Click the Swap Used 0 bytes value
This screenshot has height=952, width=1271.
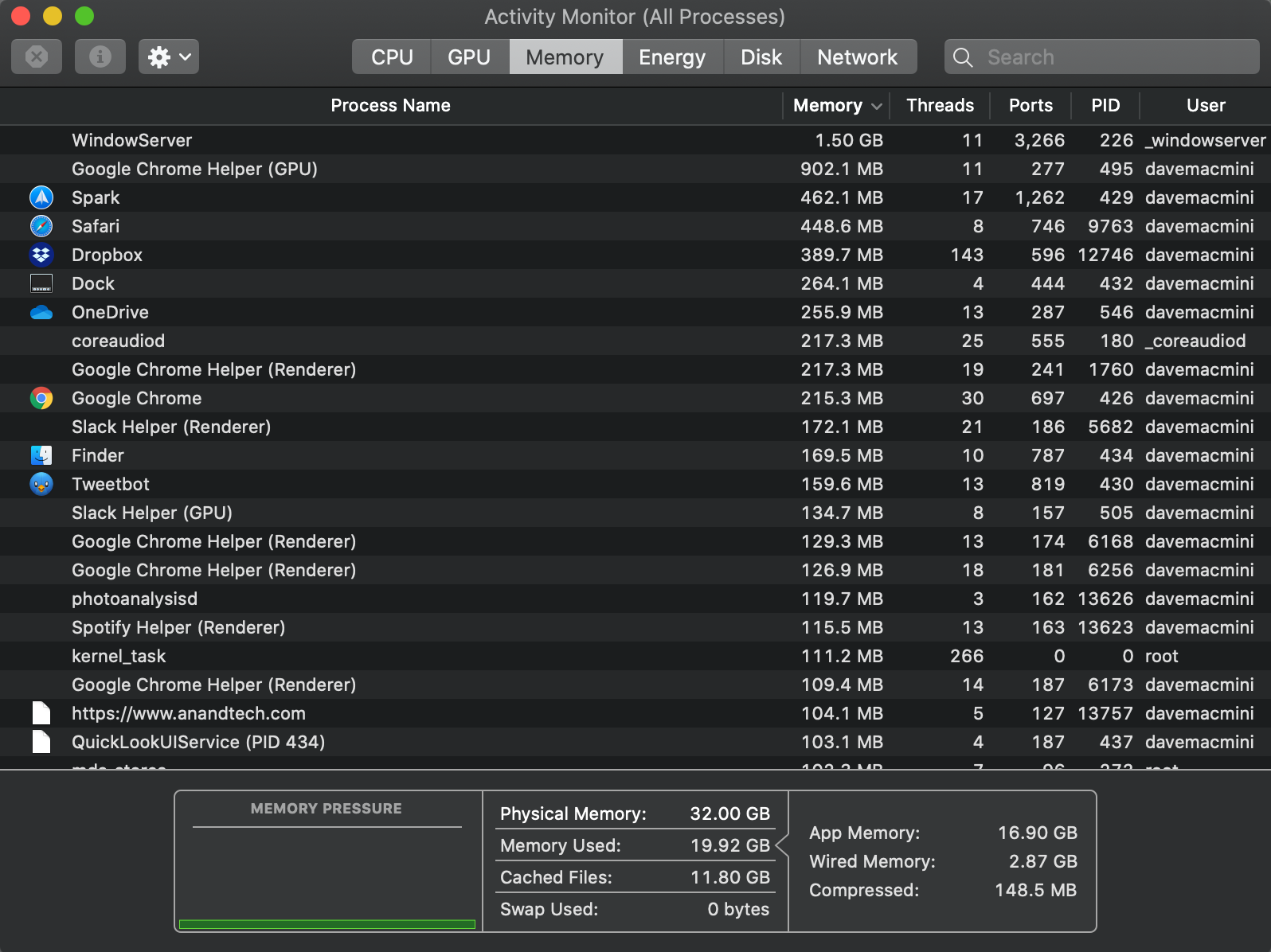coord(738,909)
